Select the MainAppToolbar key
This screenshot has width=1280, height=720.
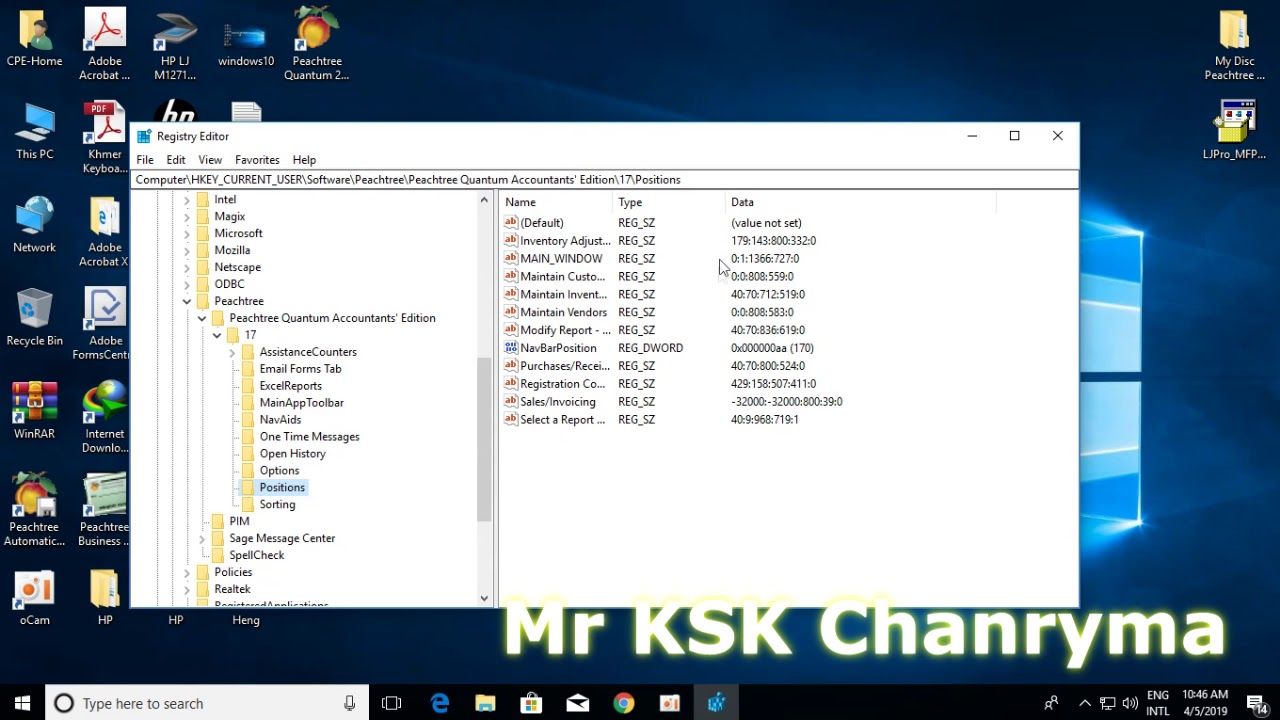[x=301, y=403]
